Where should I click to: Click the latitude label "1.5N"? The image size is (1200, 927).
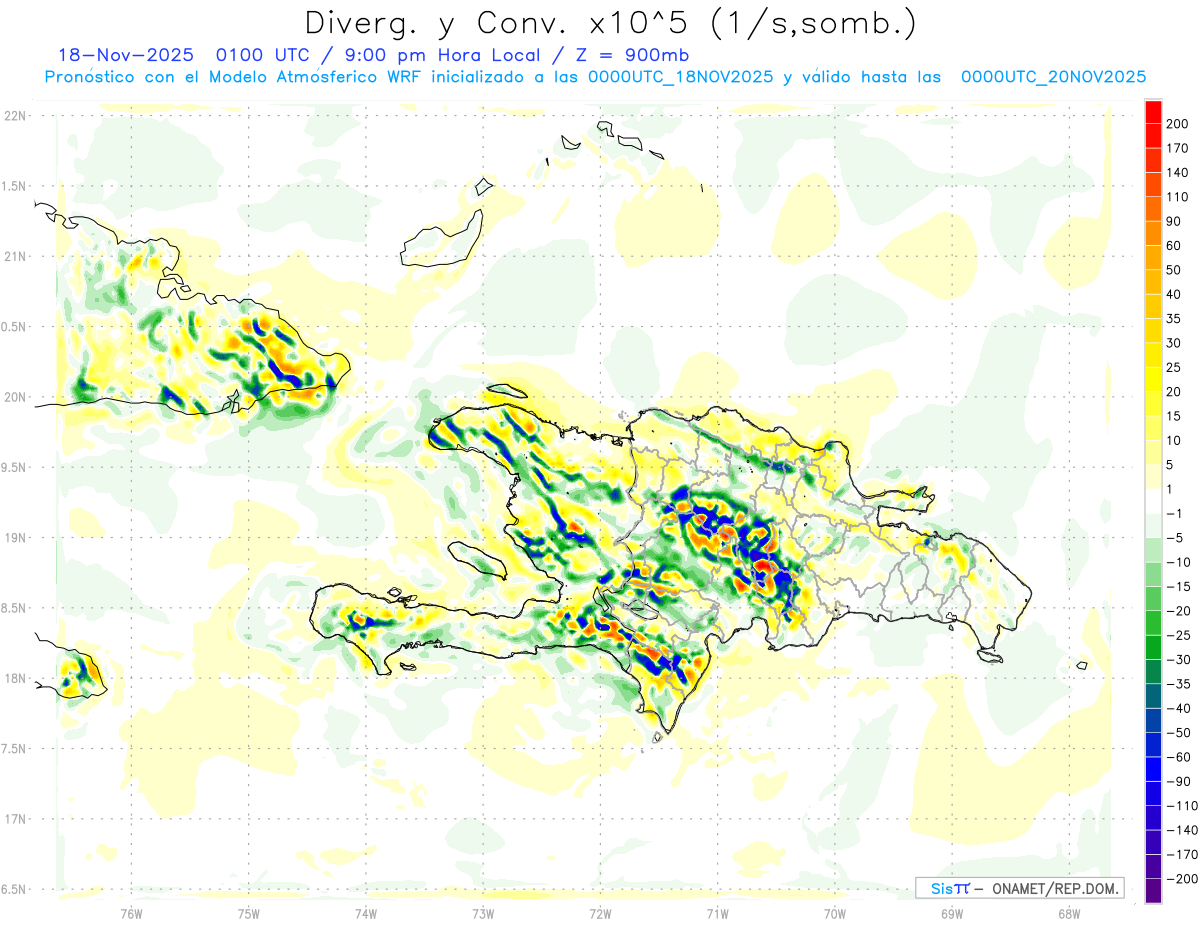[14, 186]
